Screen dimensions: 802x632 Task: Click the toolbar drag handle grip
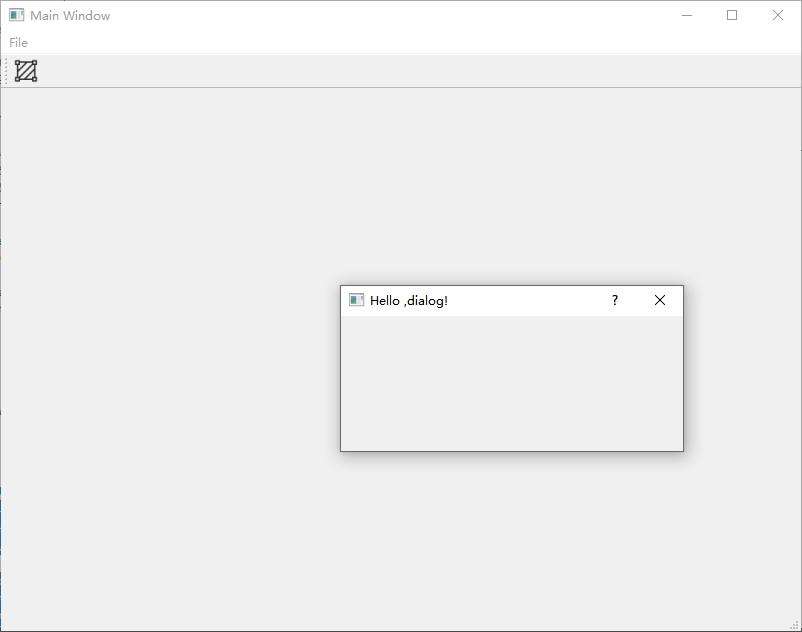[6, 71]
